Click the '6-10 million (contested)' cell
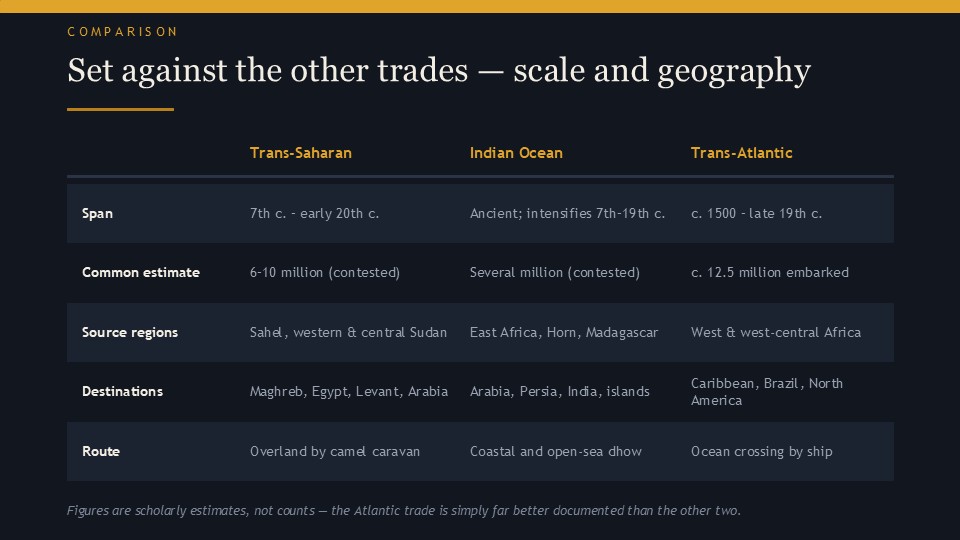 tap(324, 272)
